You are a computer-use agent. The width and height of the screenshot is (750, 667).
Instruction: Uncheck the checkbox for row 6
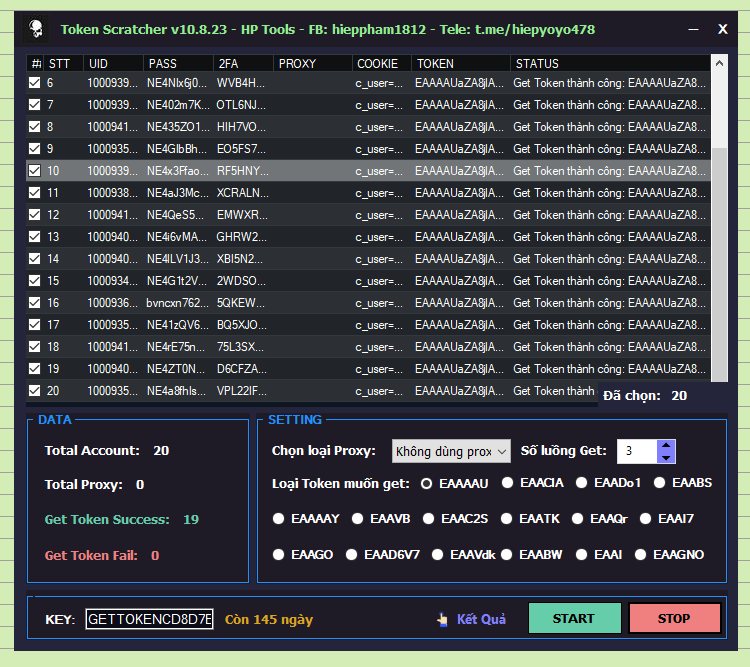coord(35,83)
